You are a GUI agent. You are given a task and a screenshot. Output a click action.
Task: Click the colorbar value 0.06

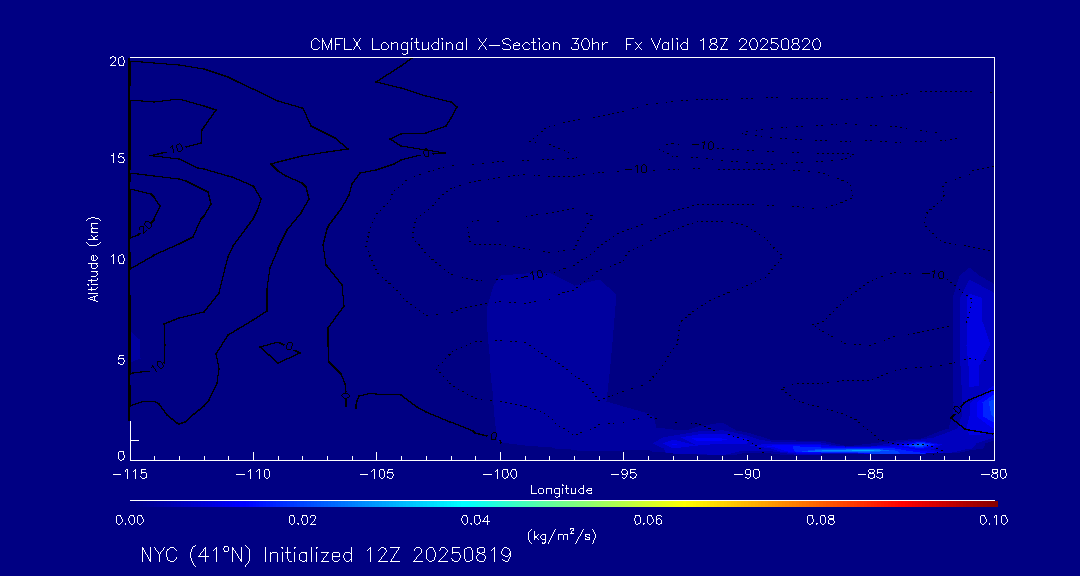pyautogui.click(x=648, y=520)
